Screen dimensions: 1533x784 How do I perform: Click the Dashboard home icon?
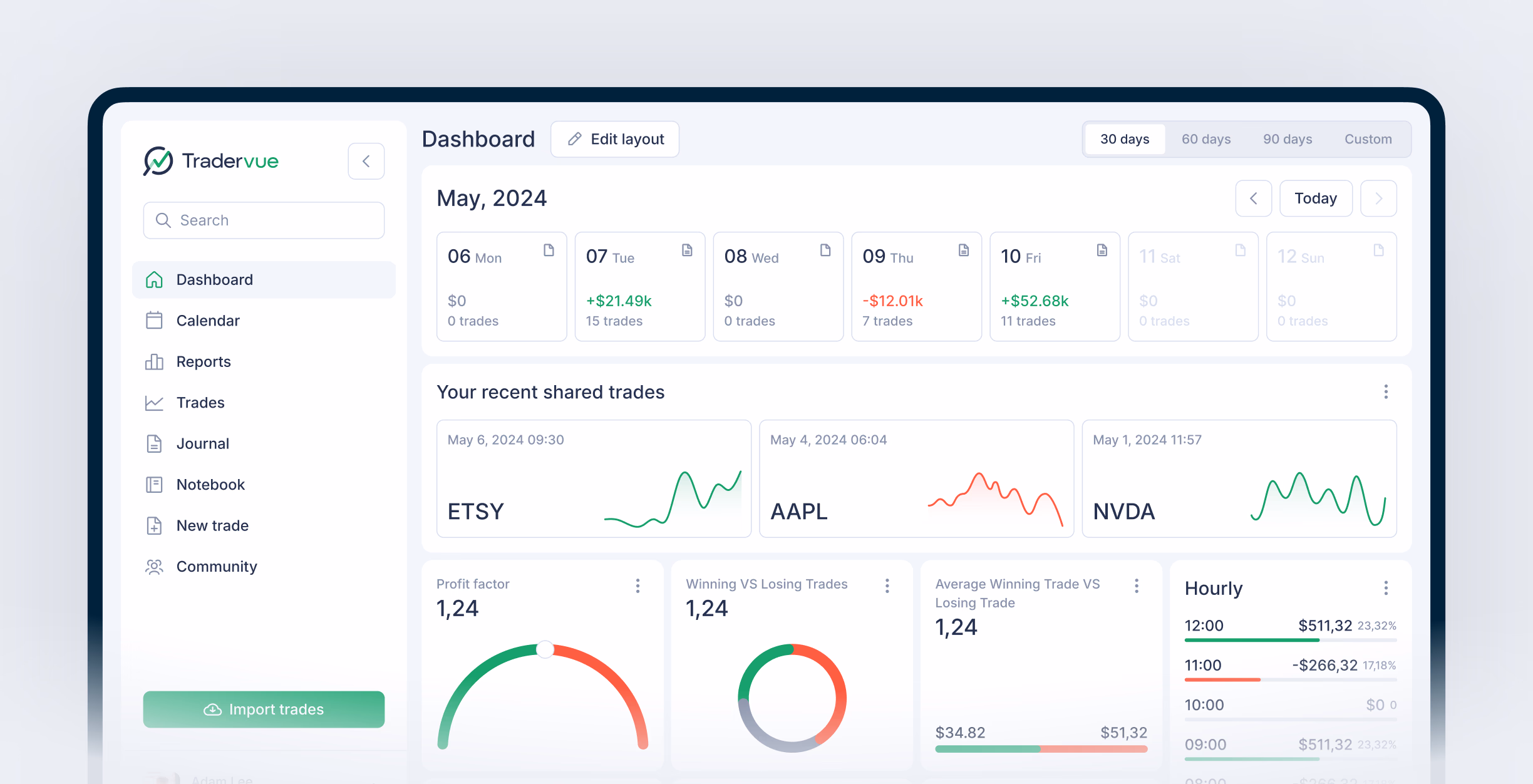(154, 280)
